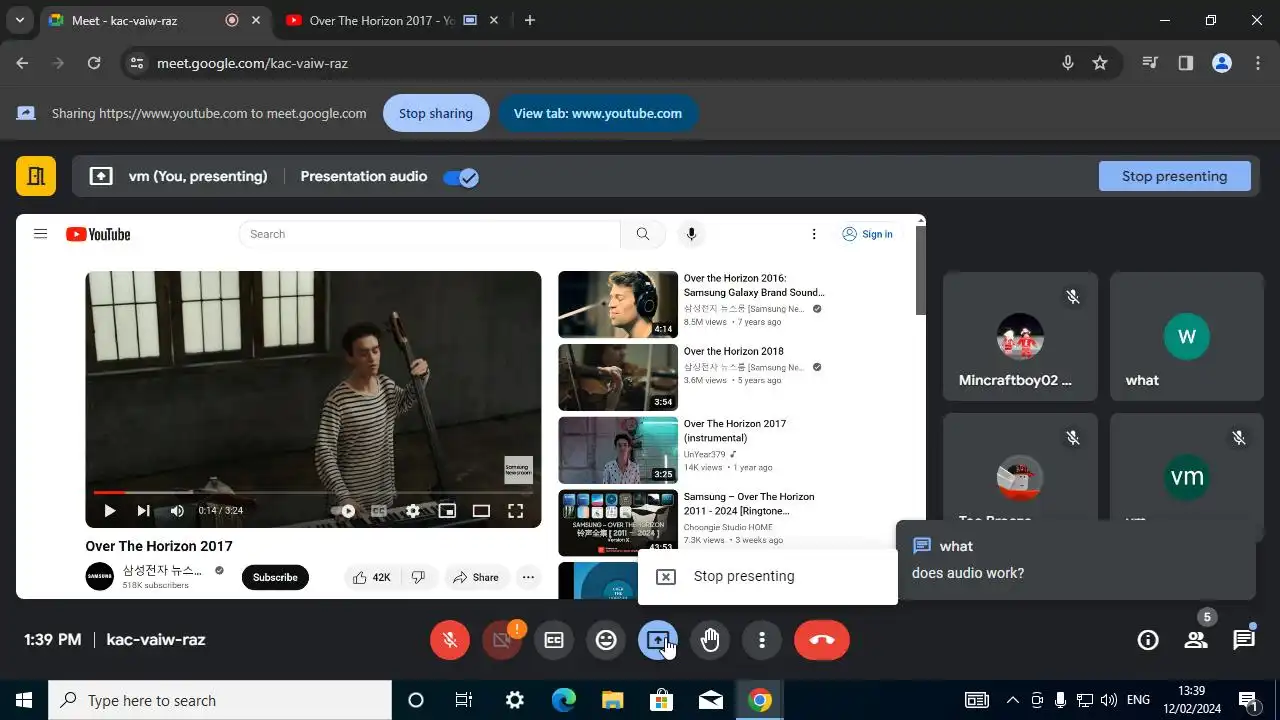The image size is (1280, 720).
Task: Toggle captions button in Meet
Action: [x=554, y=640]
